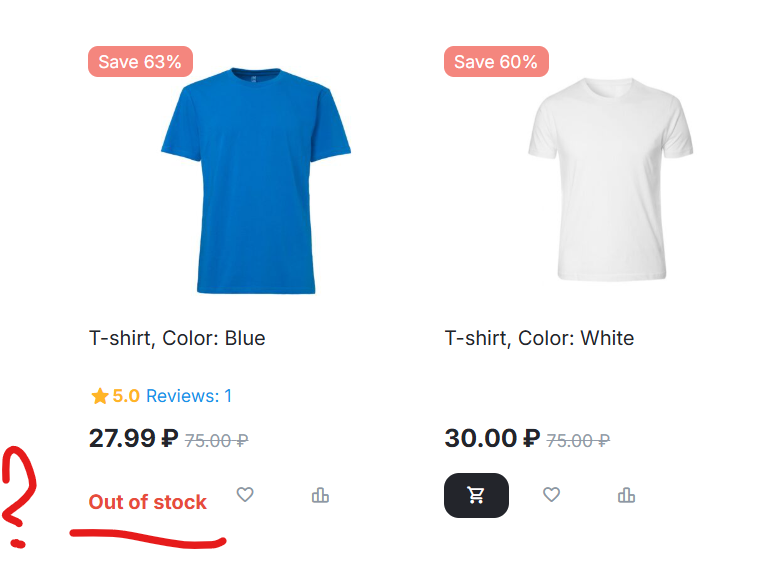Open the "T-shirt, Color: White" product title

pyautogui.click(x=539, y=338)
